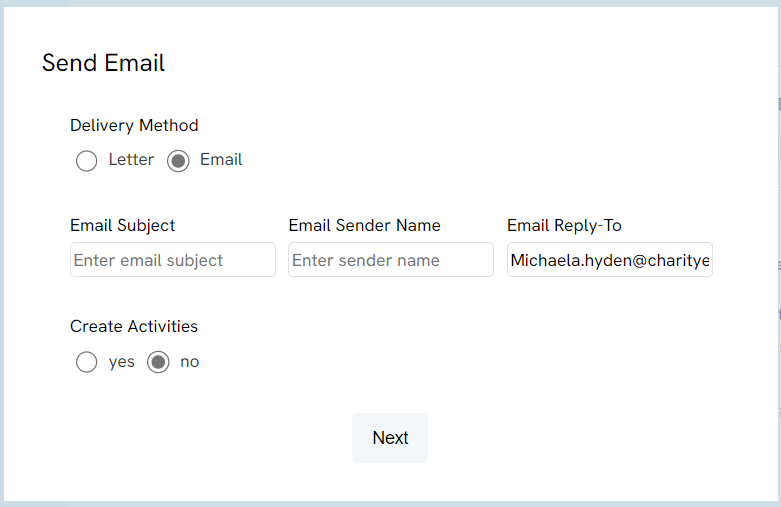Click the Delivery Method section label
Viewport: 781px width, 507px height.
tap(134, 126)
